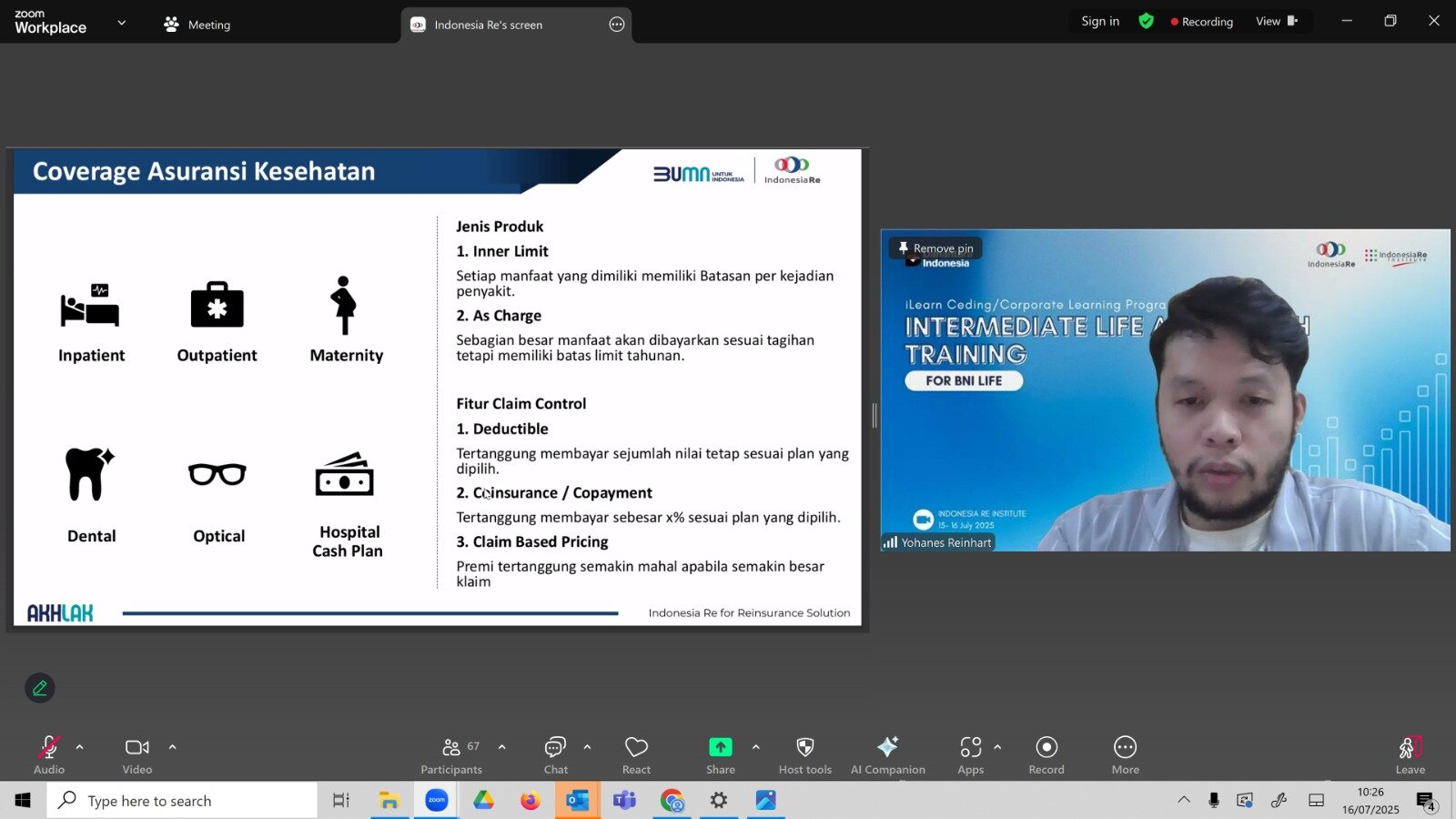Click the 'Coverage Asuransi Kesehatan' slide title
1456x819 pixels.
[x=204, y=171]
